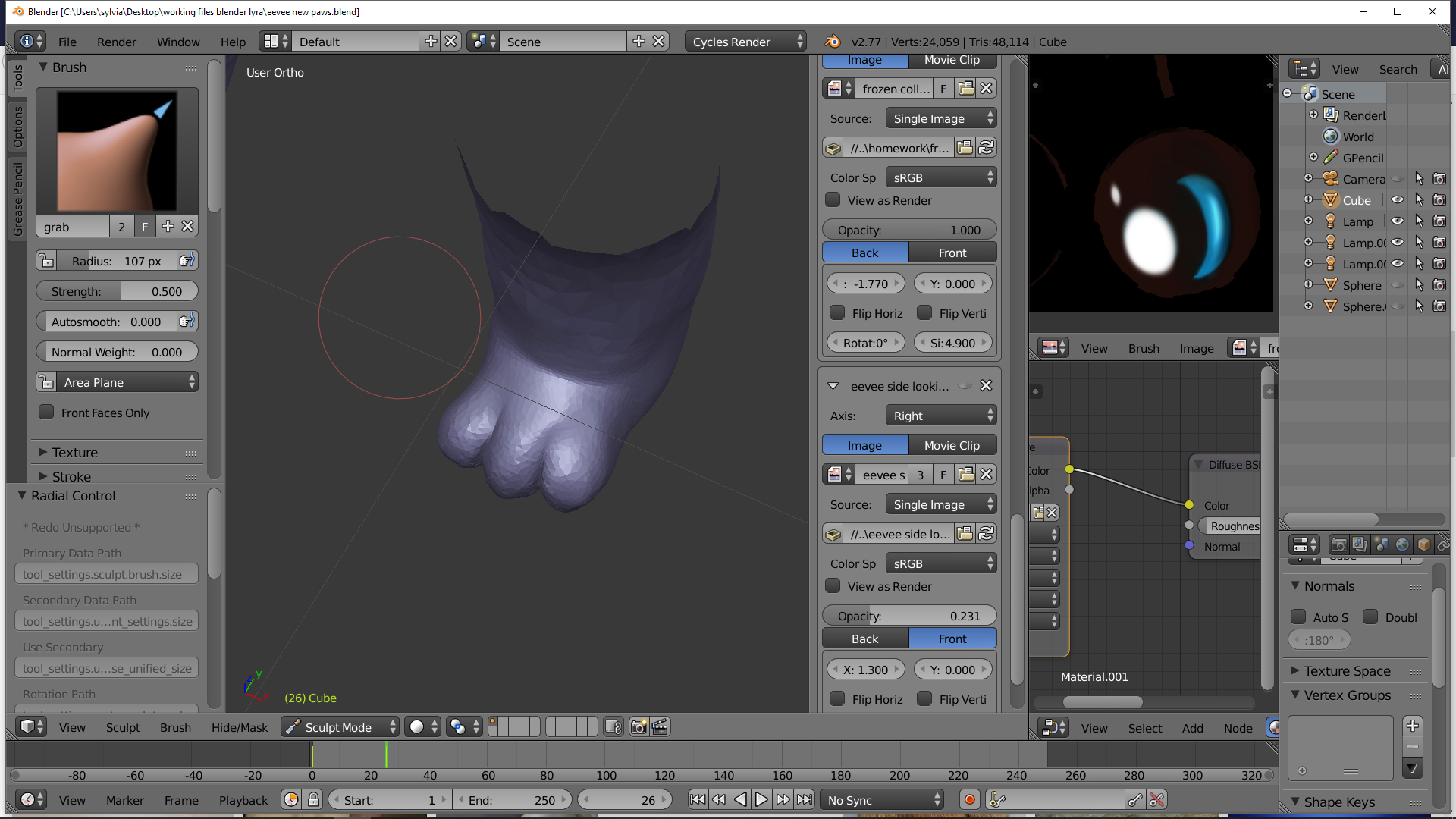Enable Auto Smooth in Normals panel
Viewport: 1456px width, 819px height.
pos(1298,617)
